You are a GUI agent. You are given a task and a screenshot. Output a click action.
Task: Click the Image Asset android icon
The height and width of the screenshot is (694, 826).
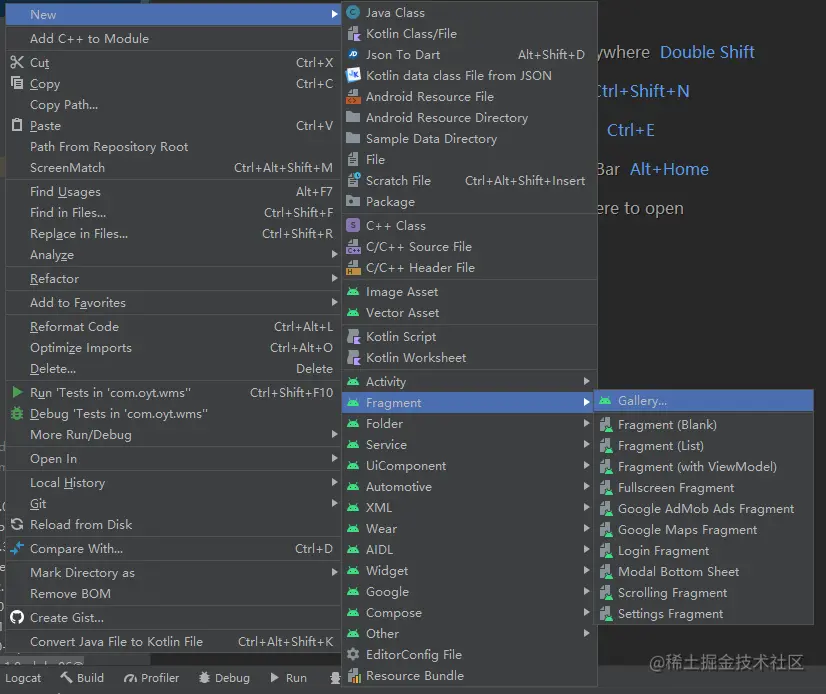point(353,291)
